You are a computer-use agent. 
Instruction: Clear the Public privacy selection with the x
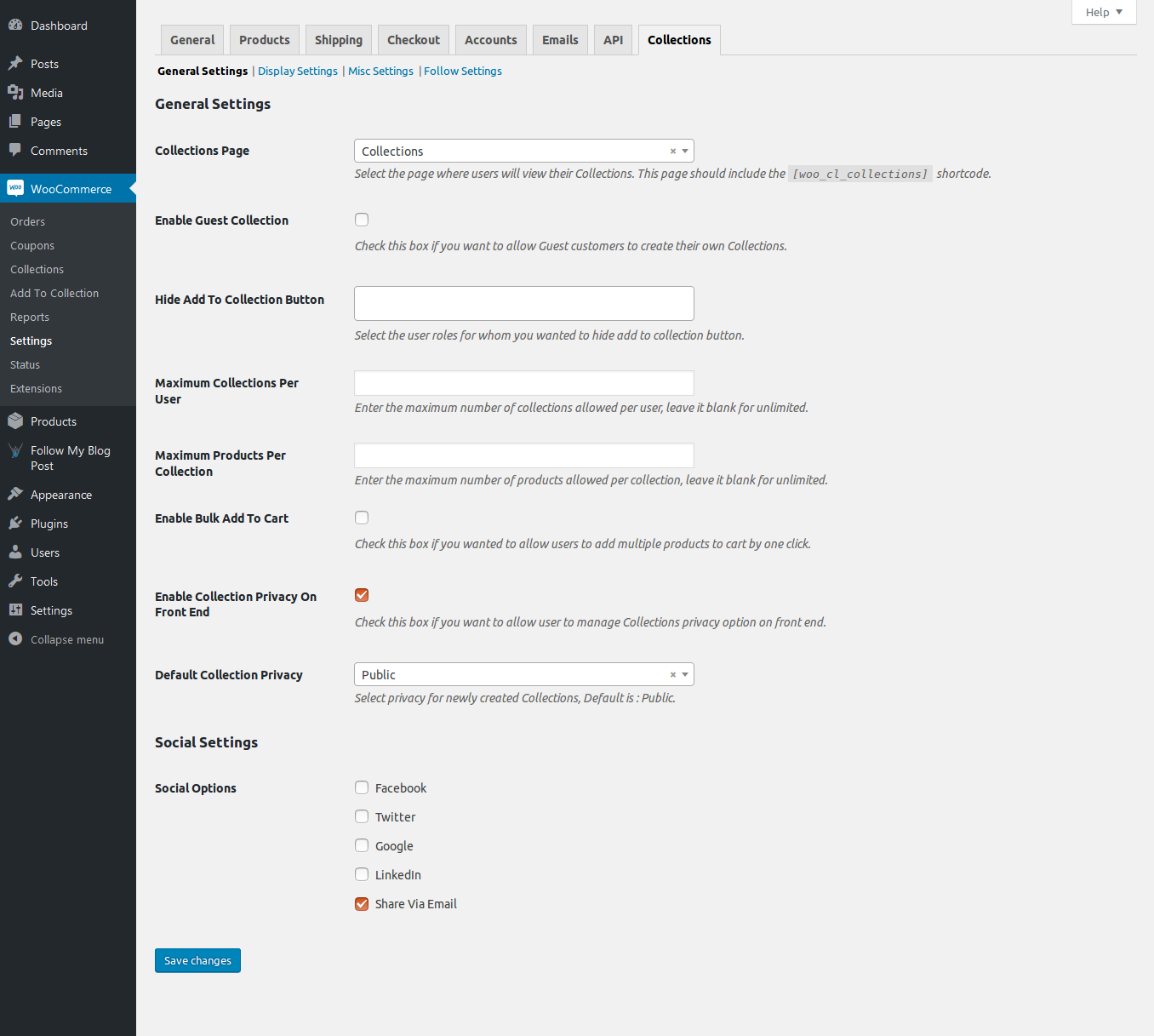pos(672,674)
